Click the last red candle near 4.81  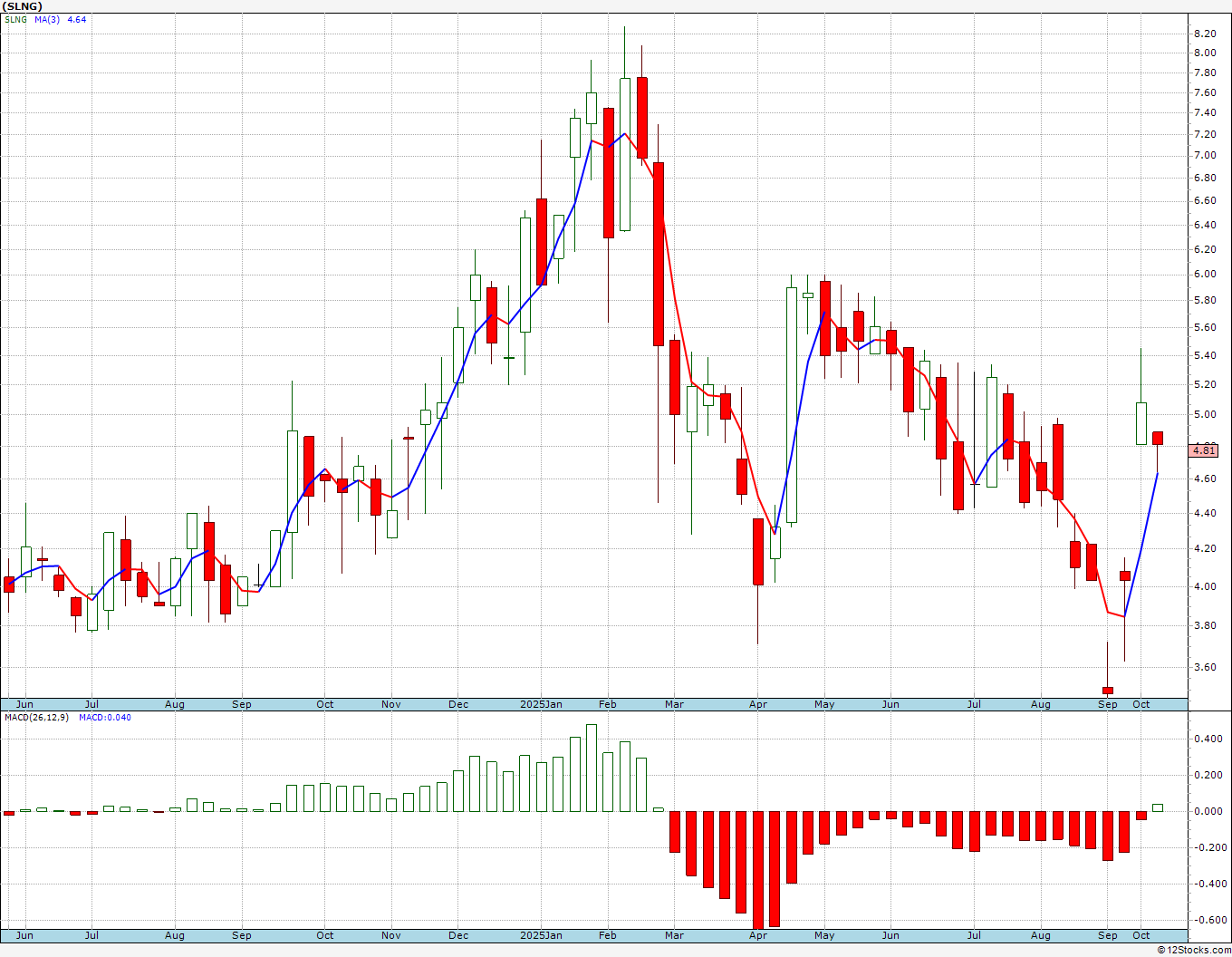pos(1158,439)
